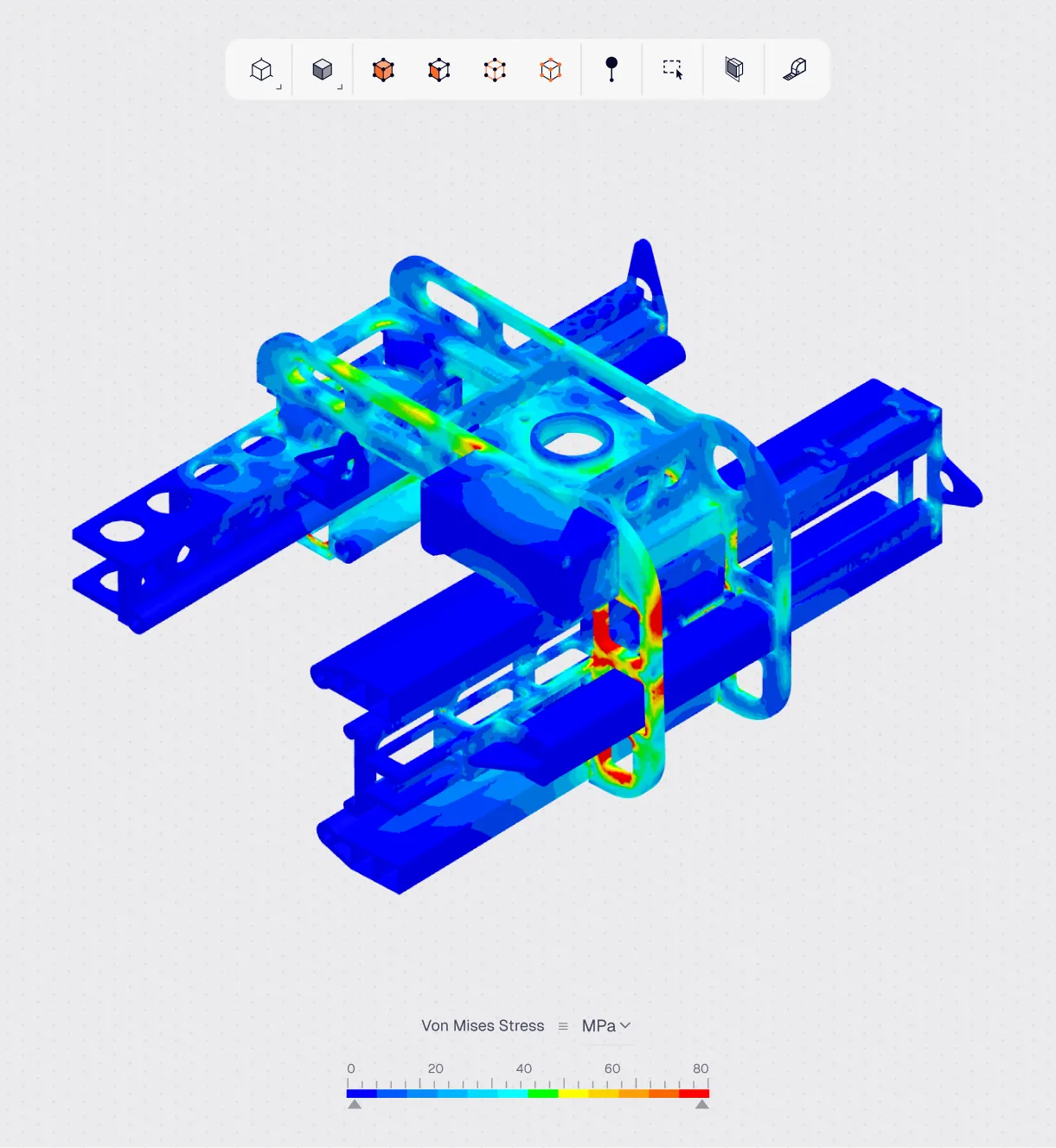
Task: Click the 60 tick label on the legend
Action: tap(612, 1068)
